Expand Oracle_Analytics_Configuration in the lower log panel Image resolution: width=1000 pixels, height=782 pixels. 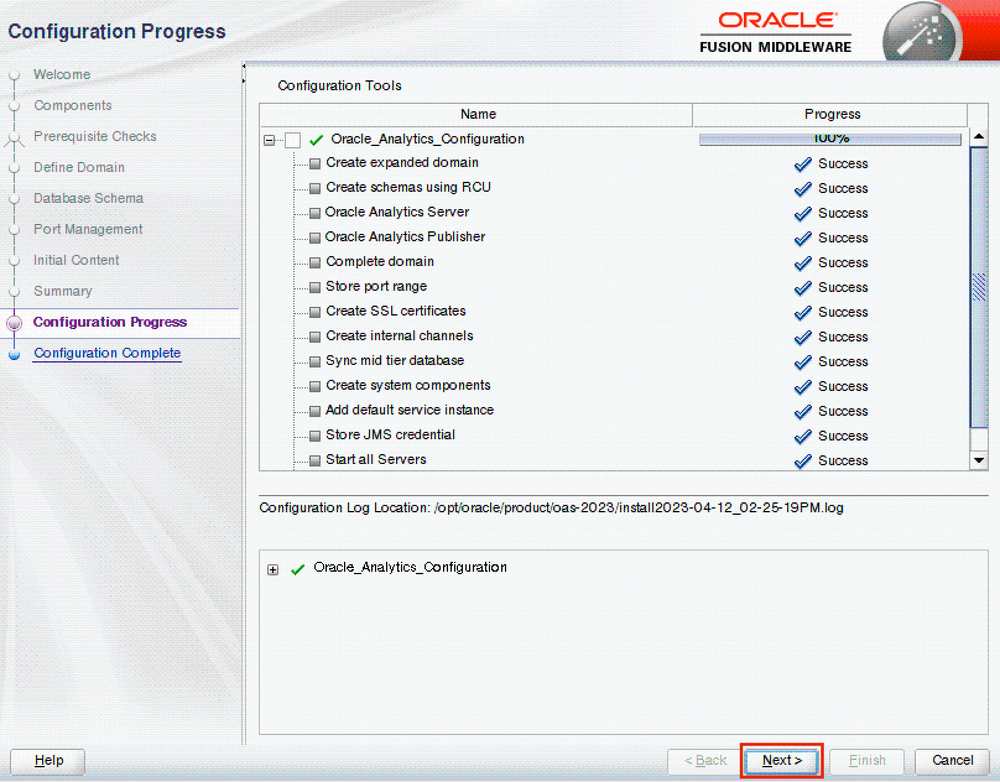click(273, 569)
